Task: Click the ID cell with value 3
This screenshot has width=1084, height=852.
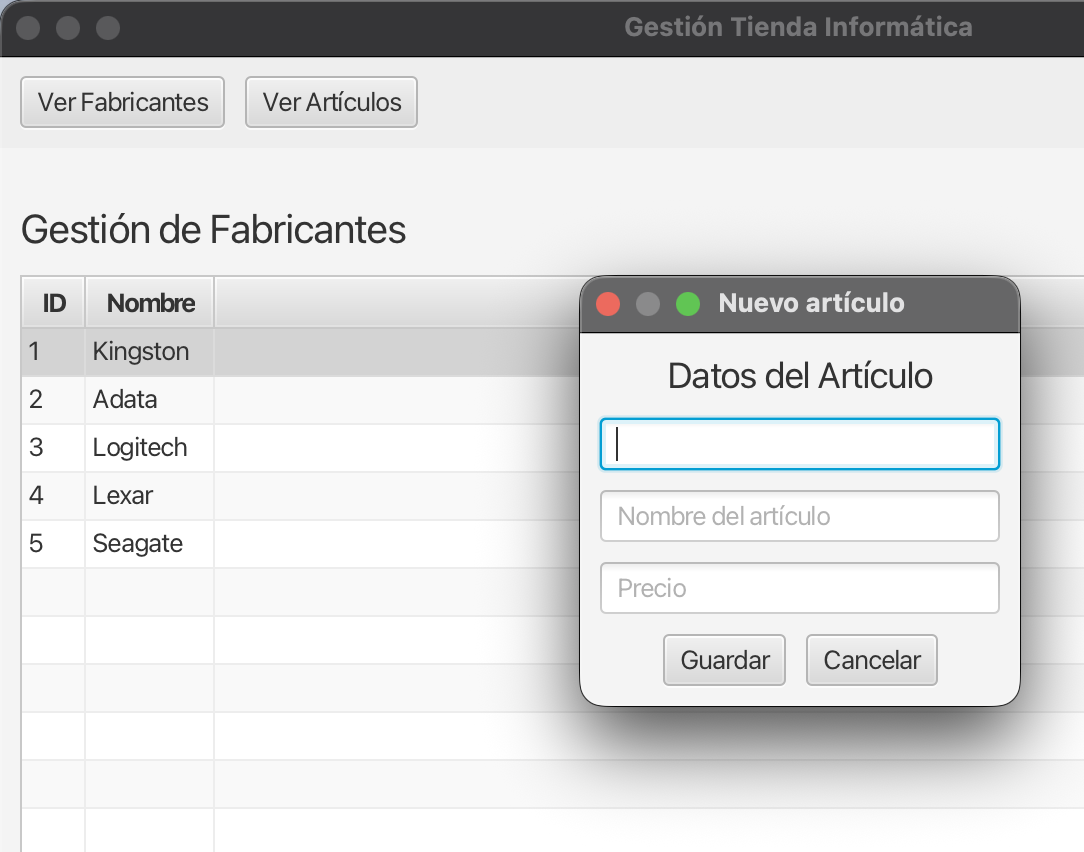Action: click(53, 447)
